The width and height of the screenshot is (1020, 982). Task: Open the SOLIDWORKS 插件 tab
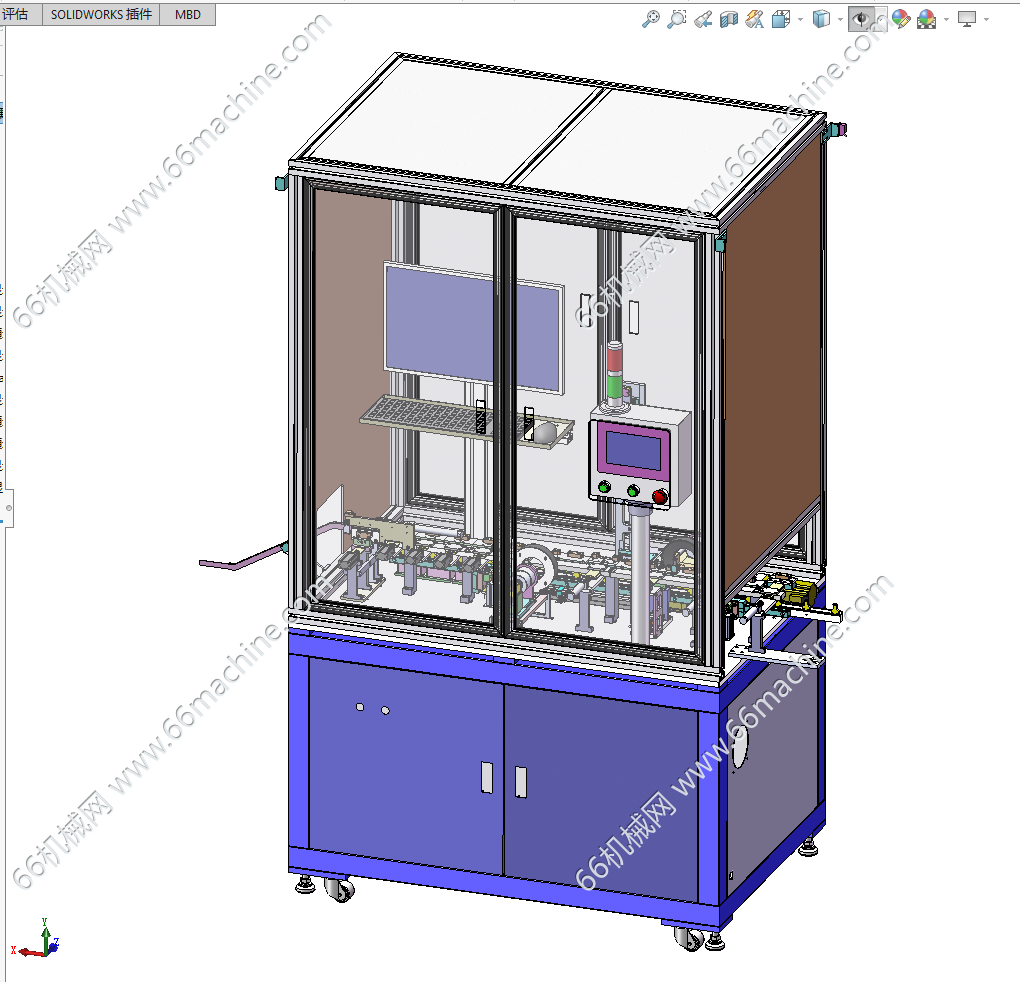point(101,14)
